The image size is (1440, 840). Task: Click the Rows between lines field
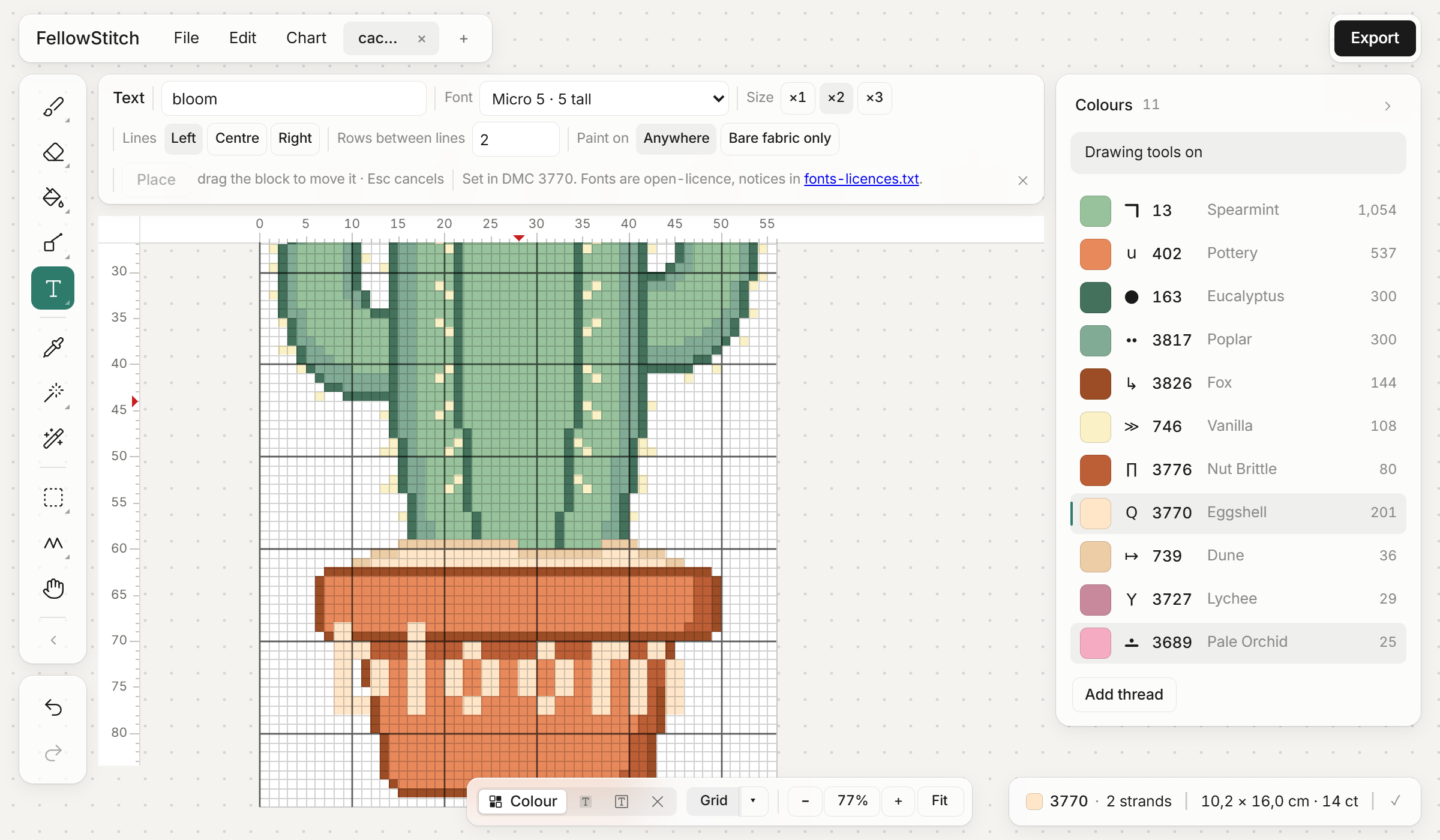515,140
